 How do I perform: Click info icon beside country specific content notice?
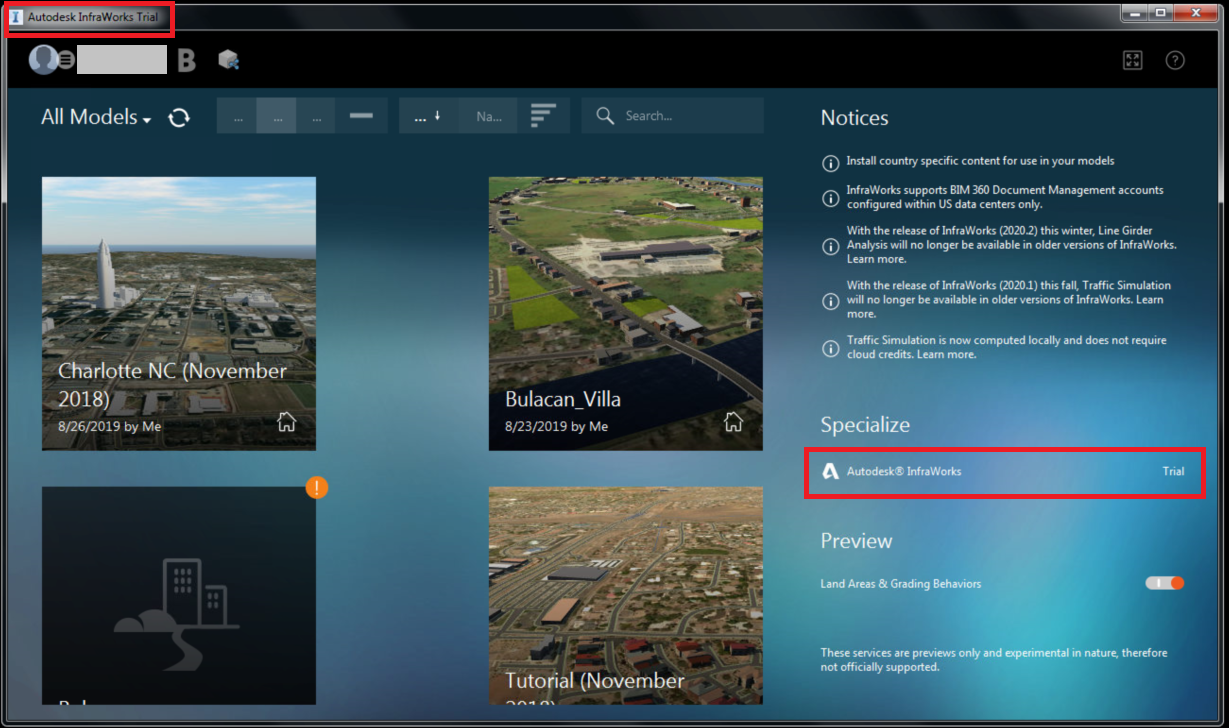click(x=830, y=163)
